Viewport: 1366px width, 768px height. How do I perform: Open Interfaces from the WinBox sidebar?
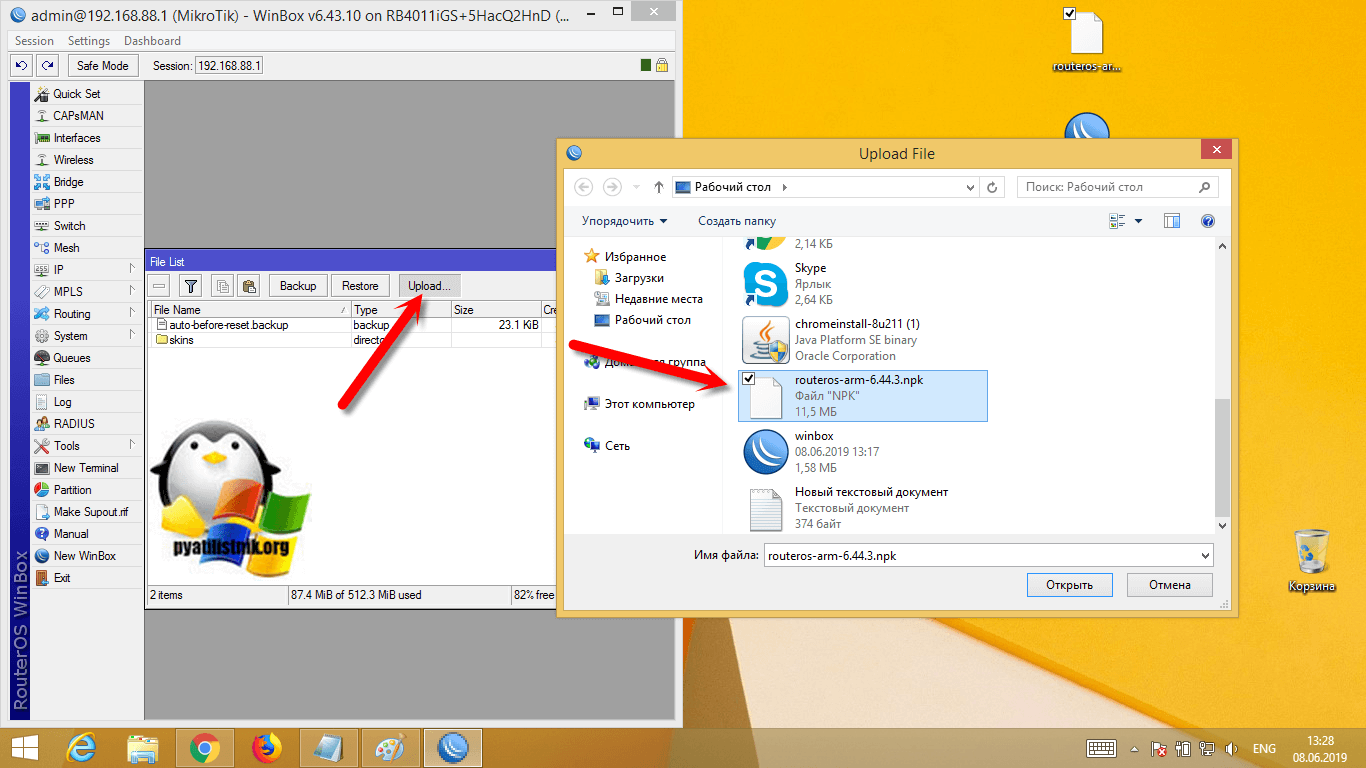coord(76,138)
